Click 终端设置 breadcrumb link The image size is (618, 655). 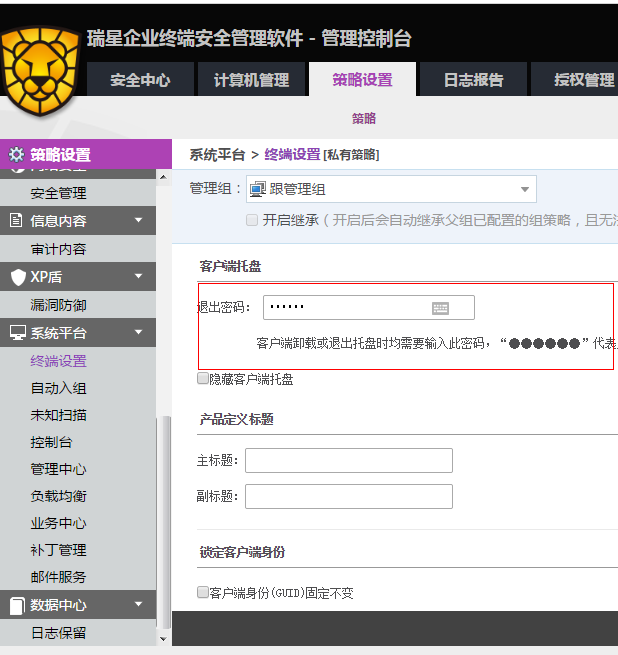point(292,155)
